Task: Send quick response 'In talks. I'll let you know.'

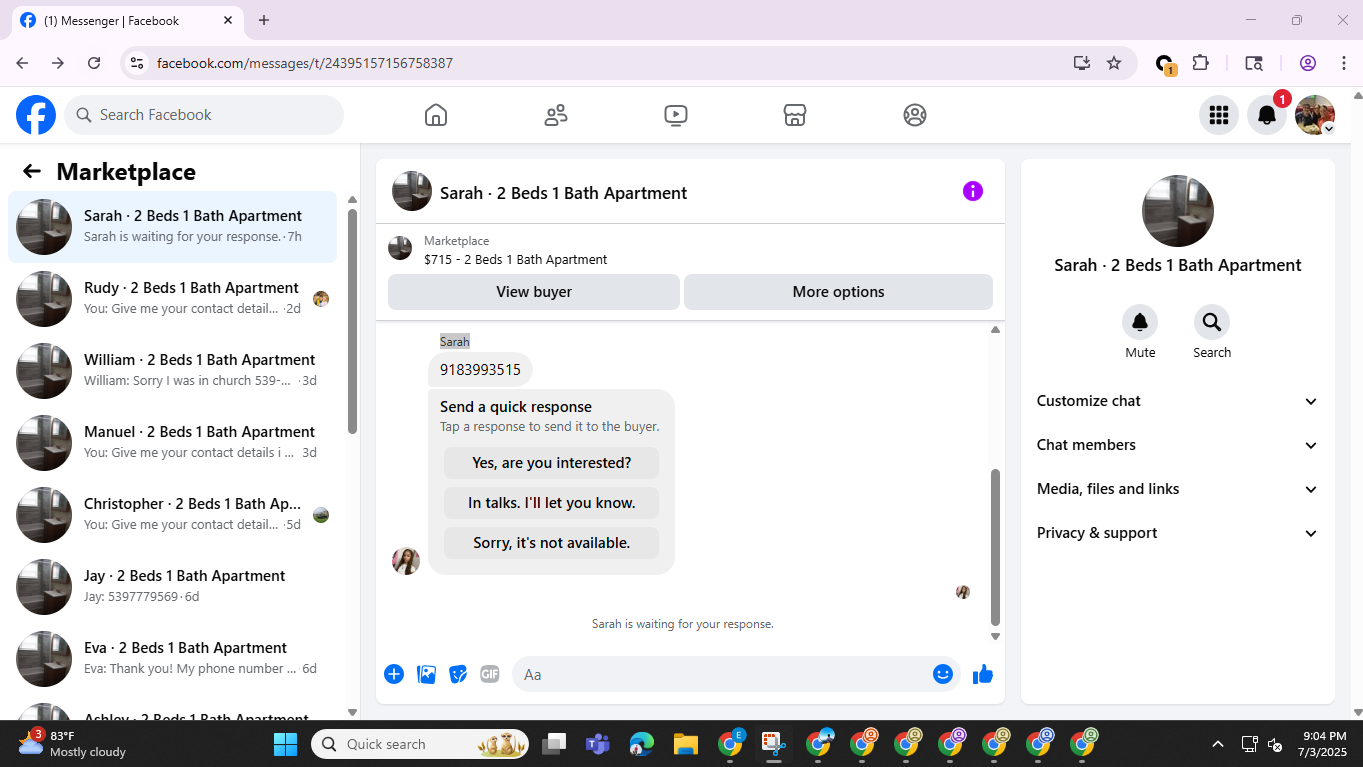Action: point(552,503)
